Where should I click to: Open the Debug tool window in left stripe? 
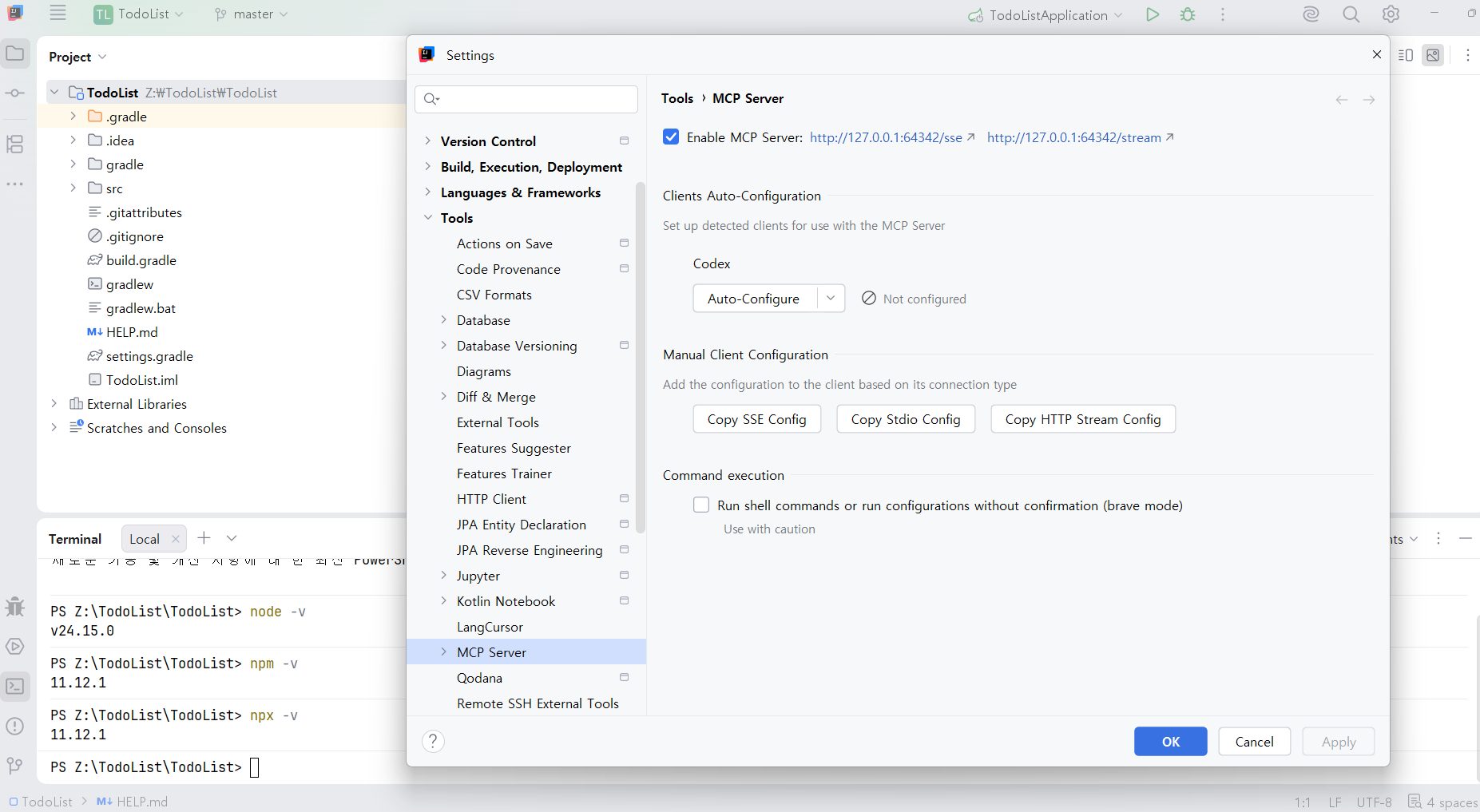[x=15, y=606]
